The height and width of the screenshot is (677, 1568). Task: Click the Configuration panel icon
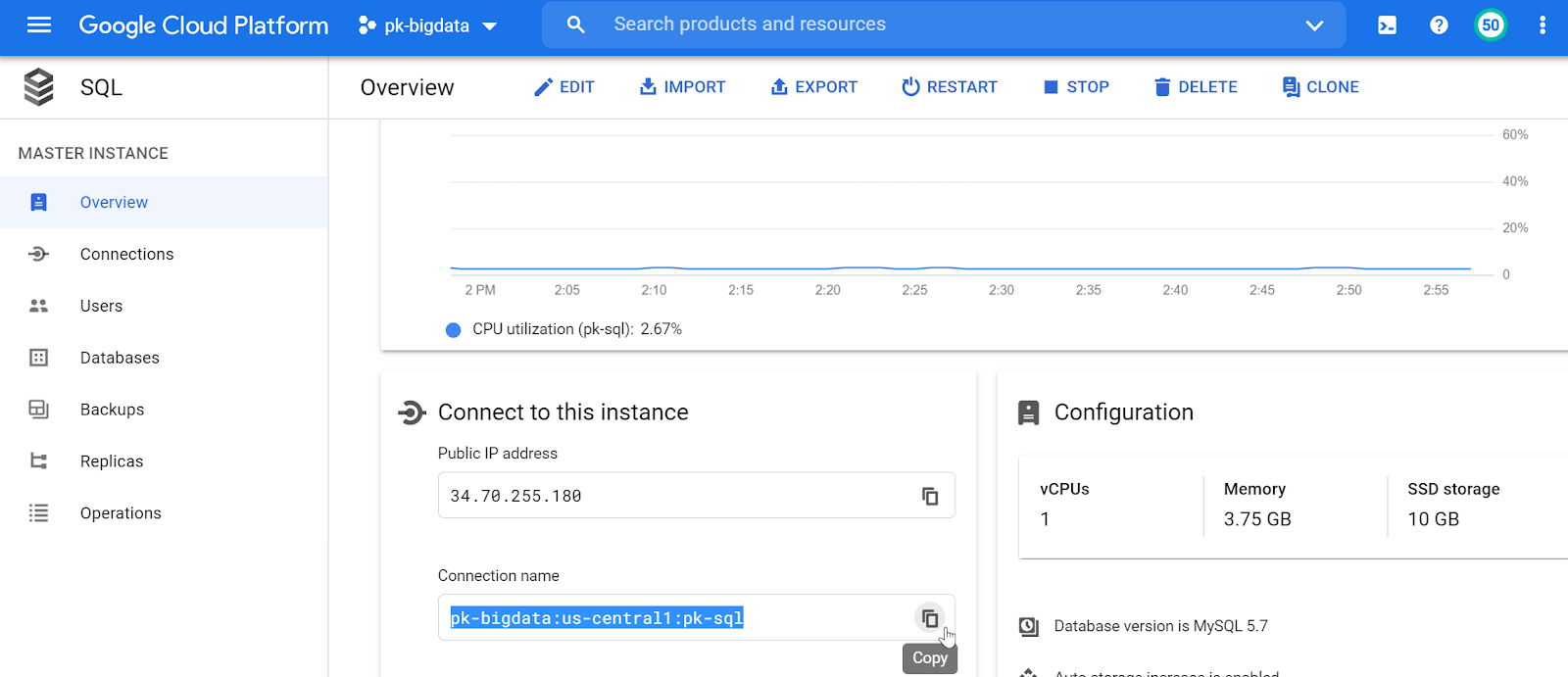pos(1028,412)
